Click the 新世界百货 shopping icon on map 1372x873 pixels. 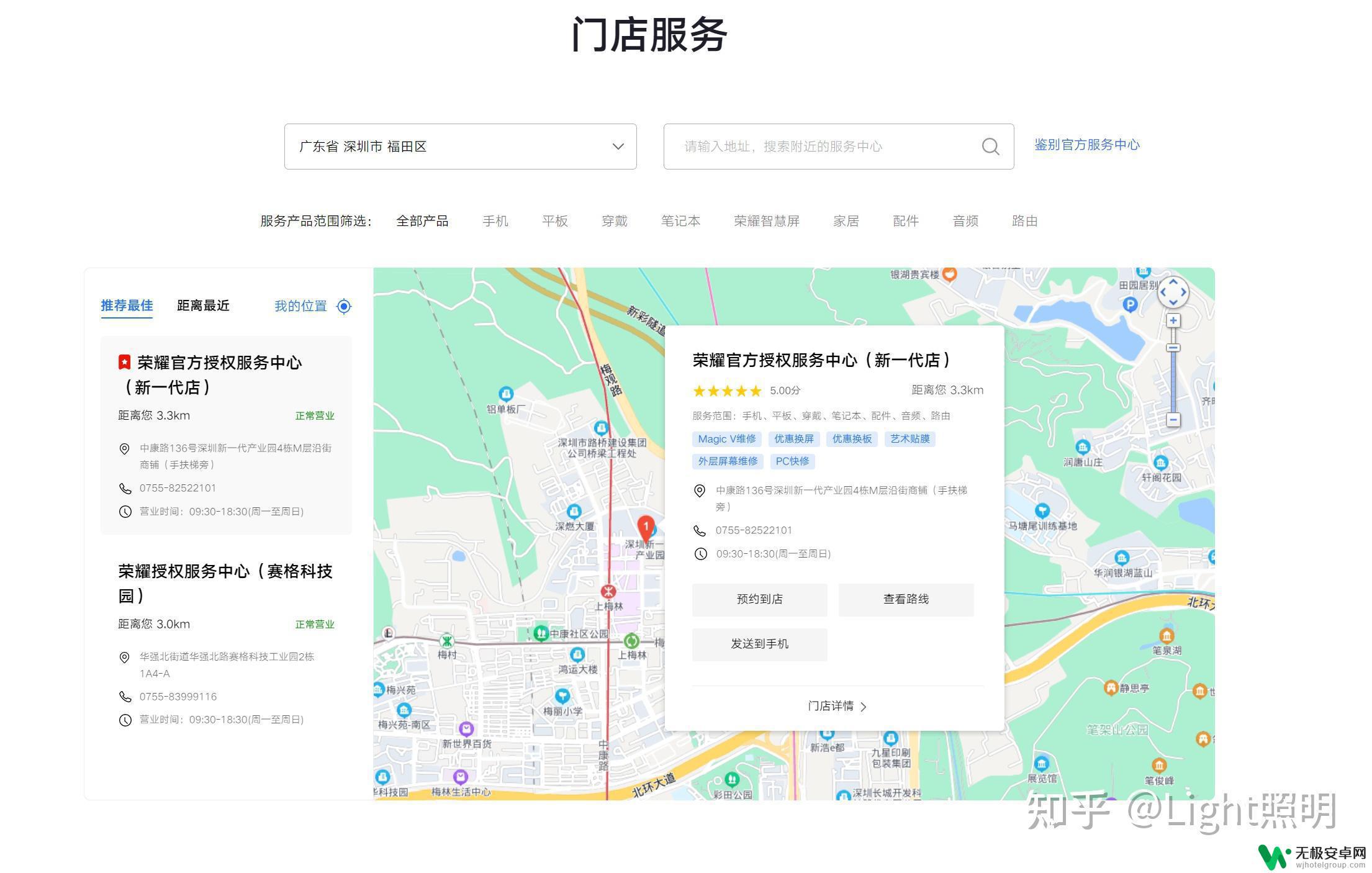pos(466,728)
